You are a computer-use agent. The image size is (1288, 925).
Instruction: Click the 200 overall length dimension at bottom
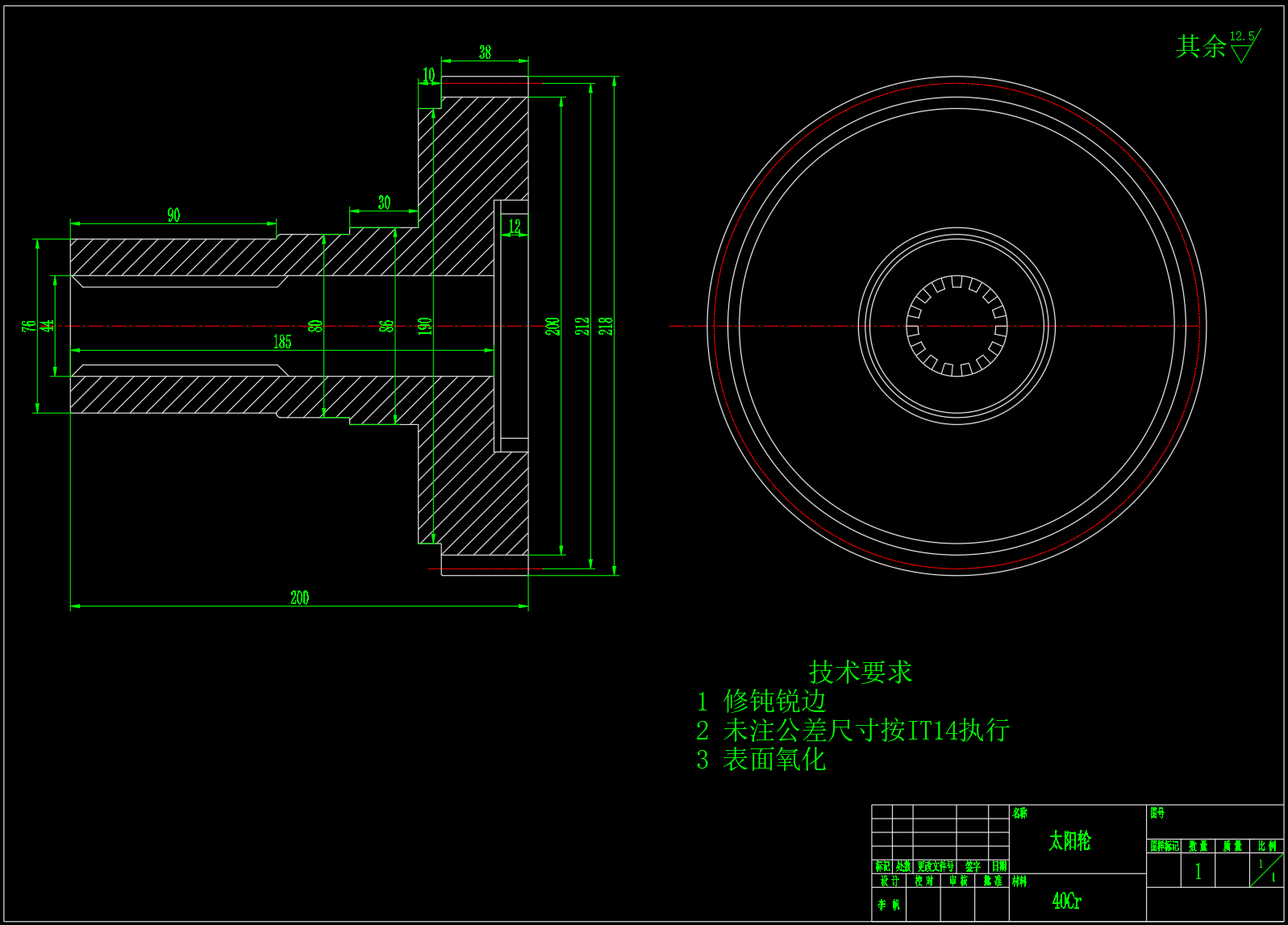pos(299,598)
